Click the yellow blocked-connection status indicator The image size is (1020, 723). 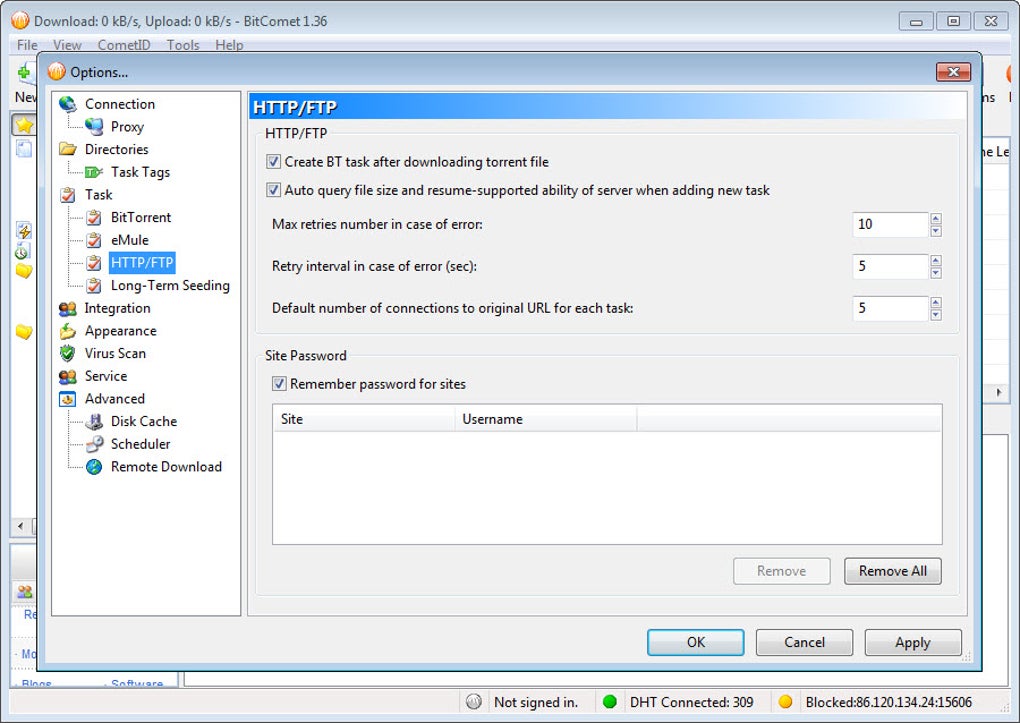tap(785, 702)
